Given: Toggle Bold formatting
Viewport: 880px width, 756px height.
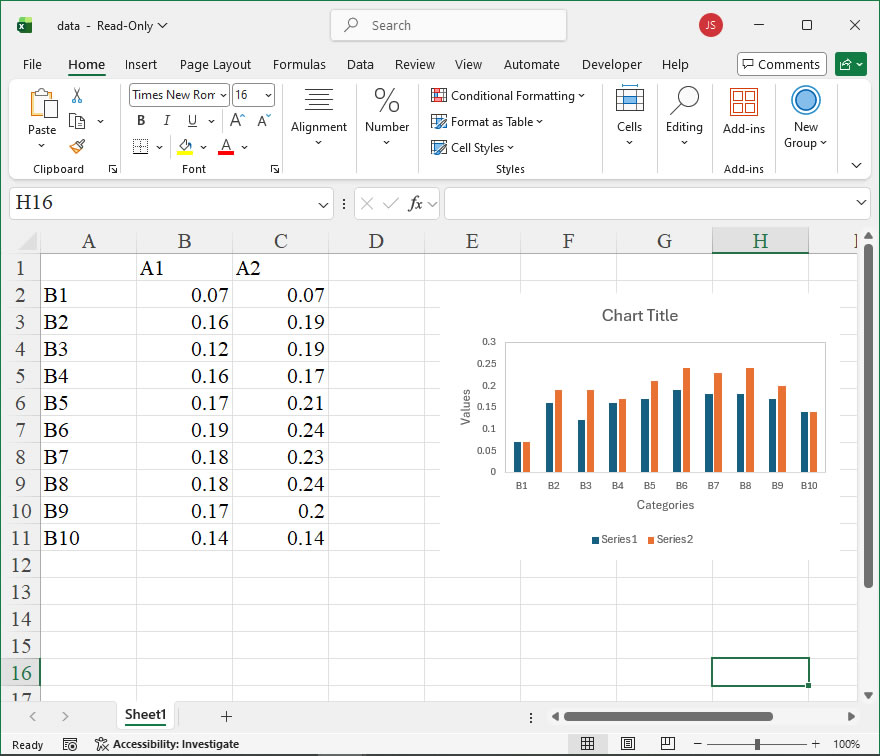Looking at the screenshot, I should [141, 120].
